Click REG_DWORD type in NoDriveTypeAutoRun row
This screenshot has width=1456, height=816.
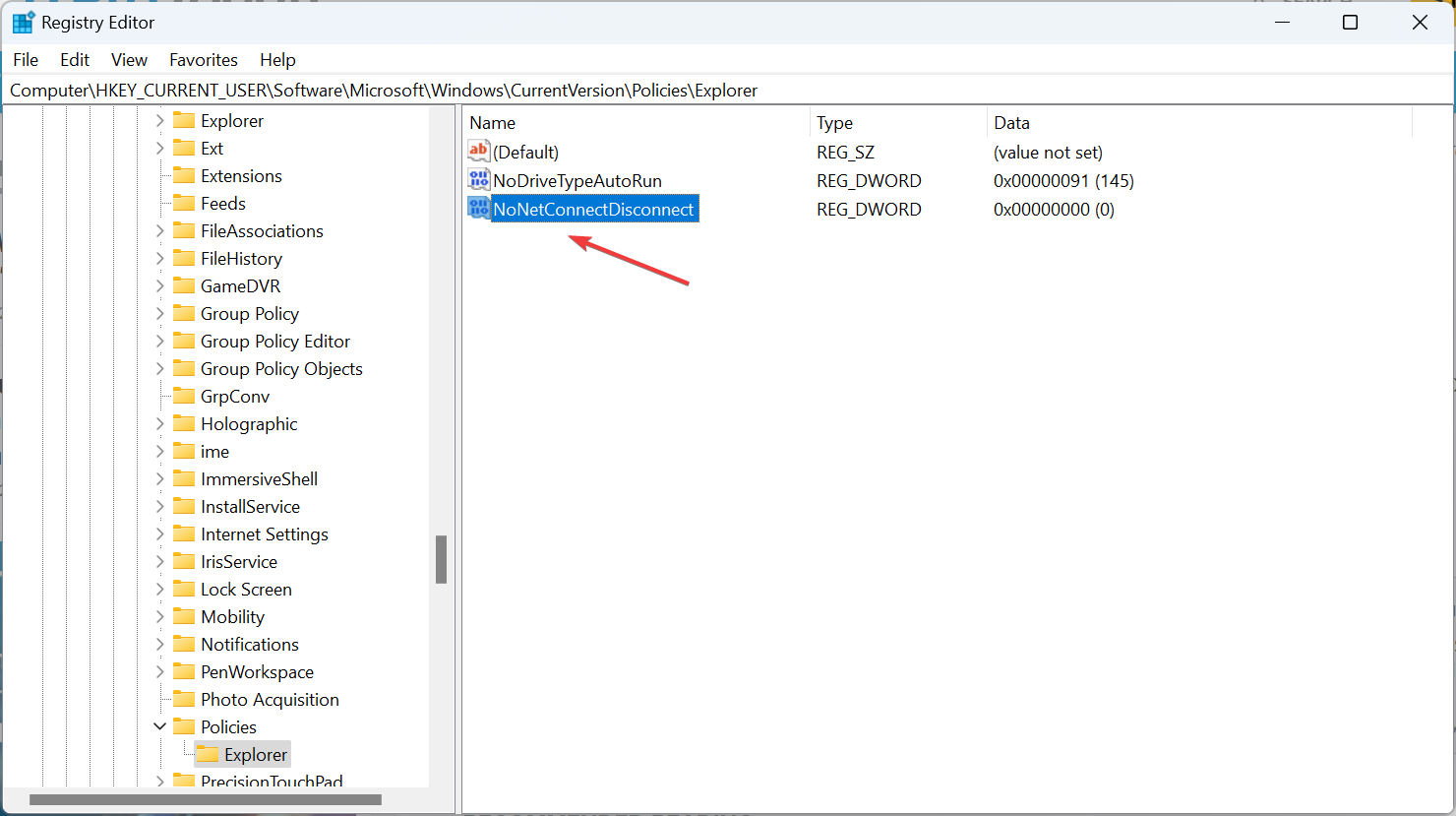coord(869,180)
